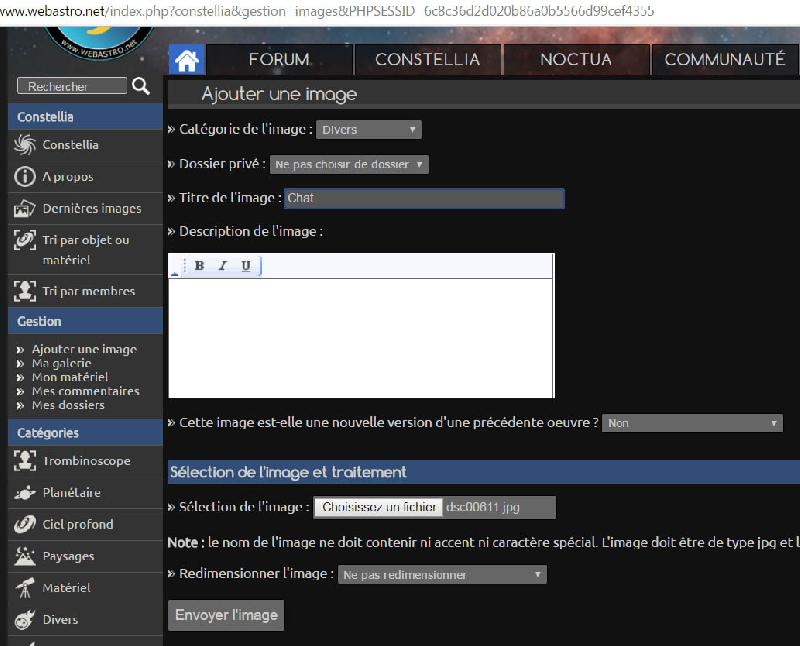Click the Planétaire planet icon

[x=24, y=492]
